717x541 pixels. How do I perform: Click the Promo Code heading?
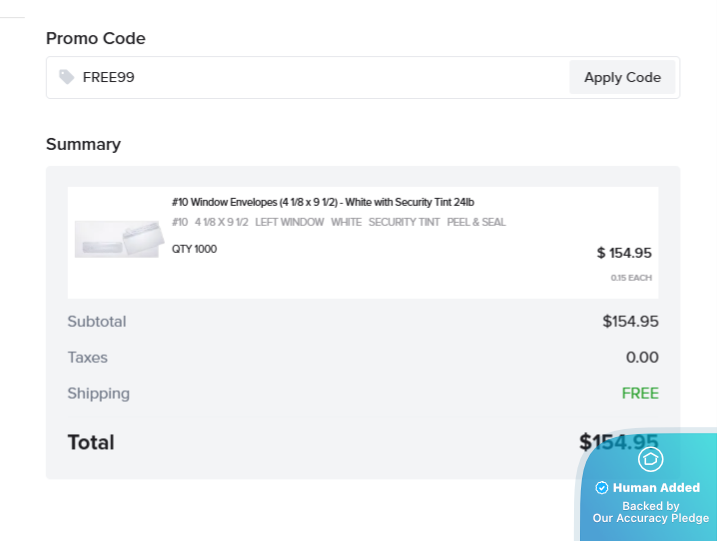[x=96, y=39]
